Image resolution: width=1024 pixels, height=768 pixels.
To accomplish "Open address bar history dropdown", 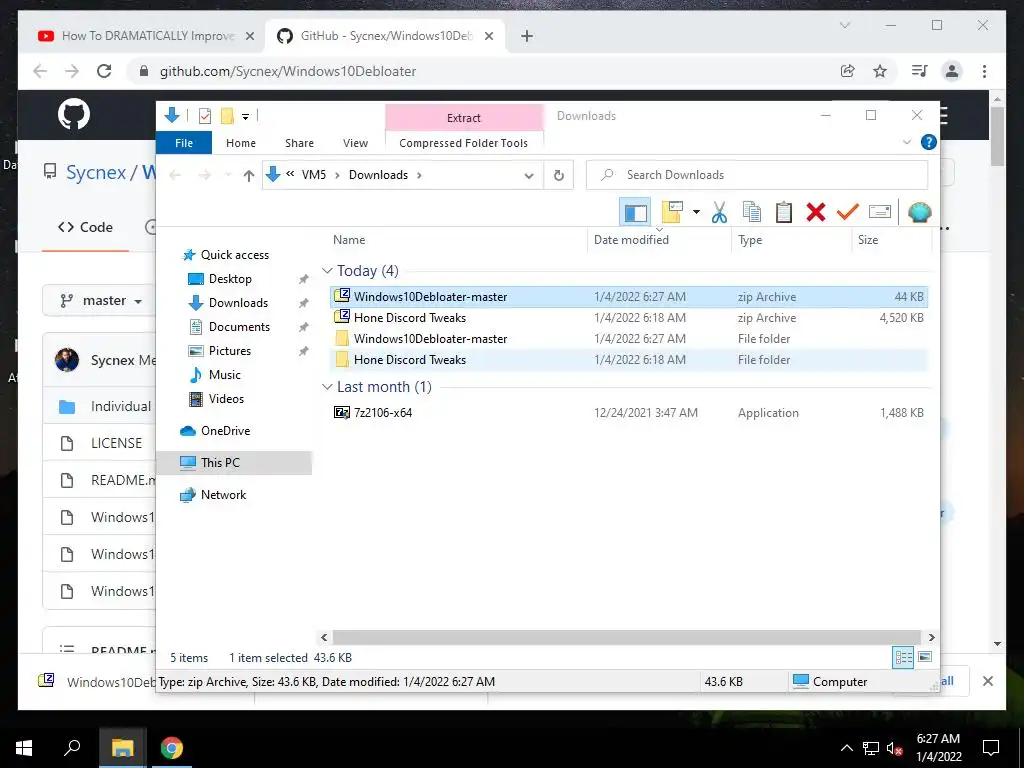I will click(529, 175).
